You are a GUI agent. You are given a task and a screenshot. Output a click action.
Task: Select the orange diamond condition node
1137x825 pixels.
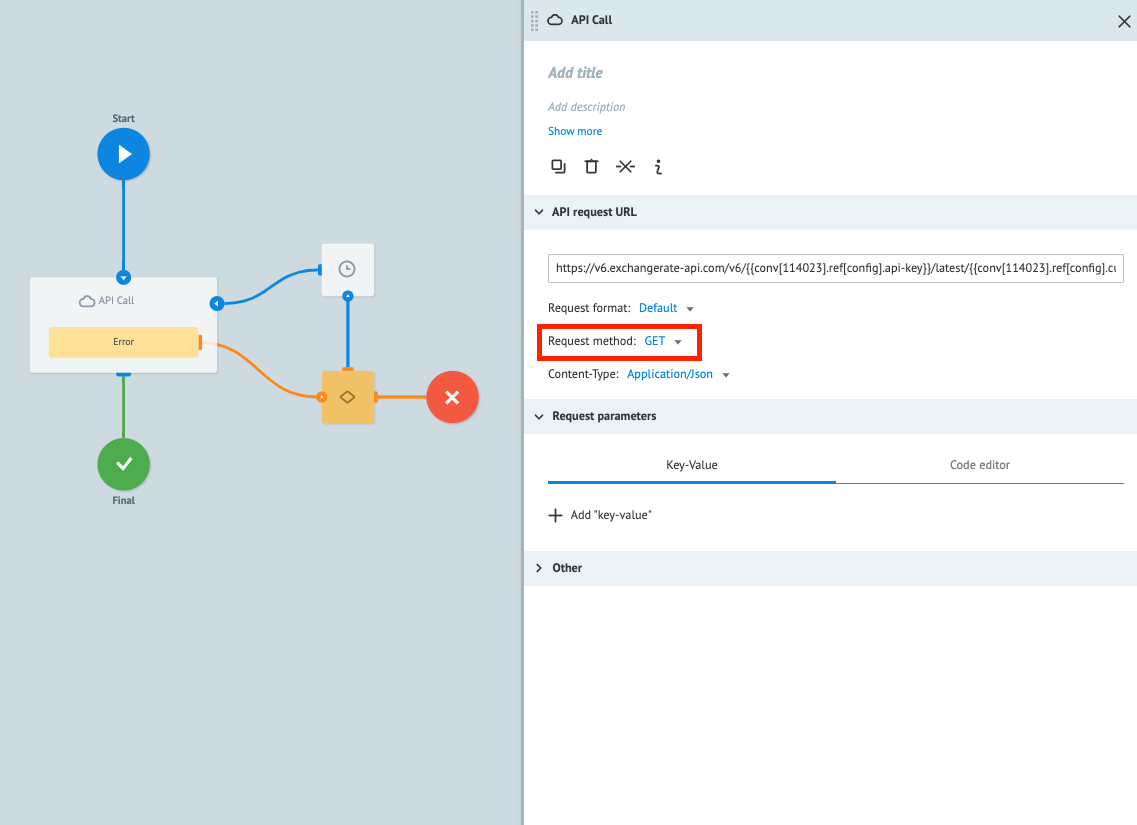click(347, 396)
